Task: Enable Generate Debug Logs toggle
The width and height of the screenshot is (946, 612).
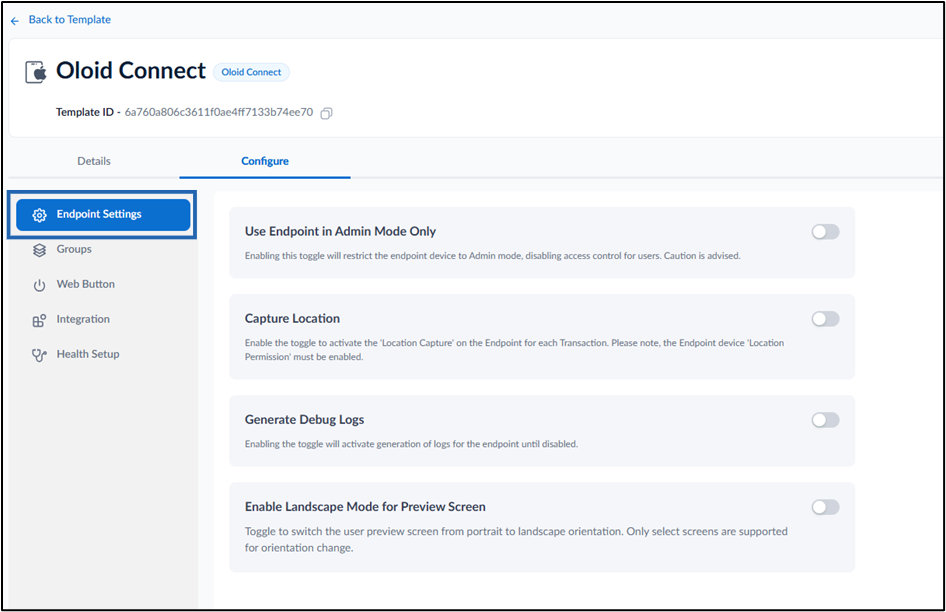Action: click(825, 420)
